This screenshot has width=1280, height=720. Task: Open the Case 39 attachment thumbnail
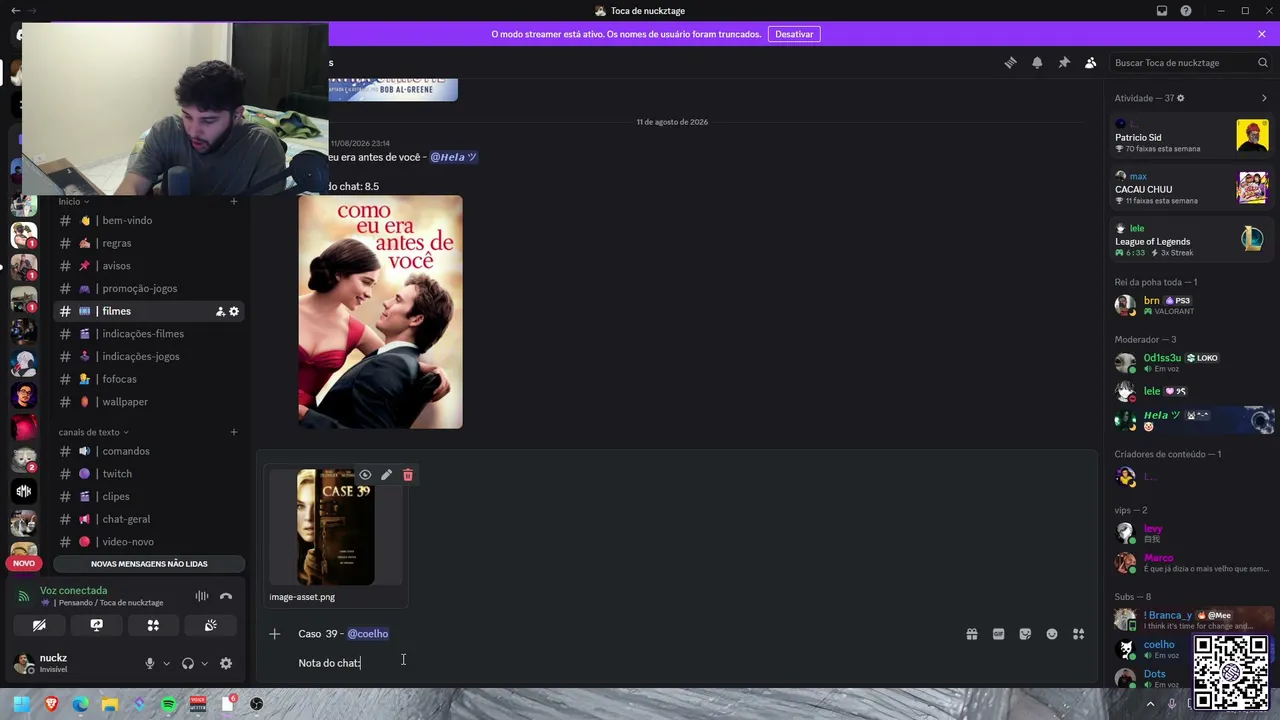[335, 527]
